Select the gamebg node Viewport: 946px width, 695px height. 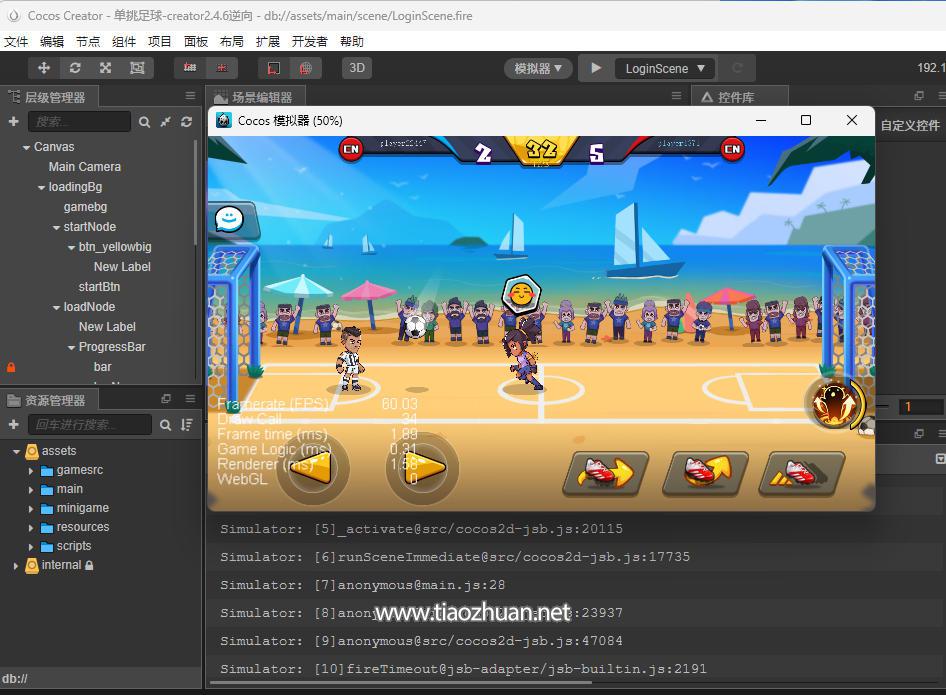[85, 207]
